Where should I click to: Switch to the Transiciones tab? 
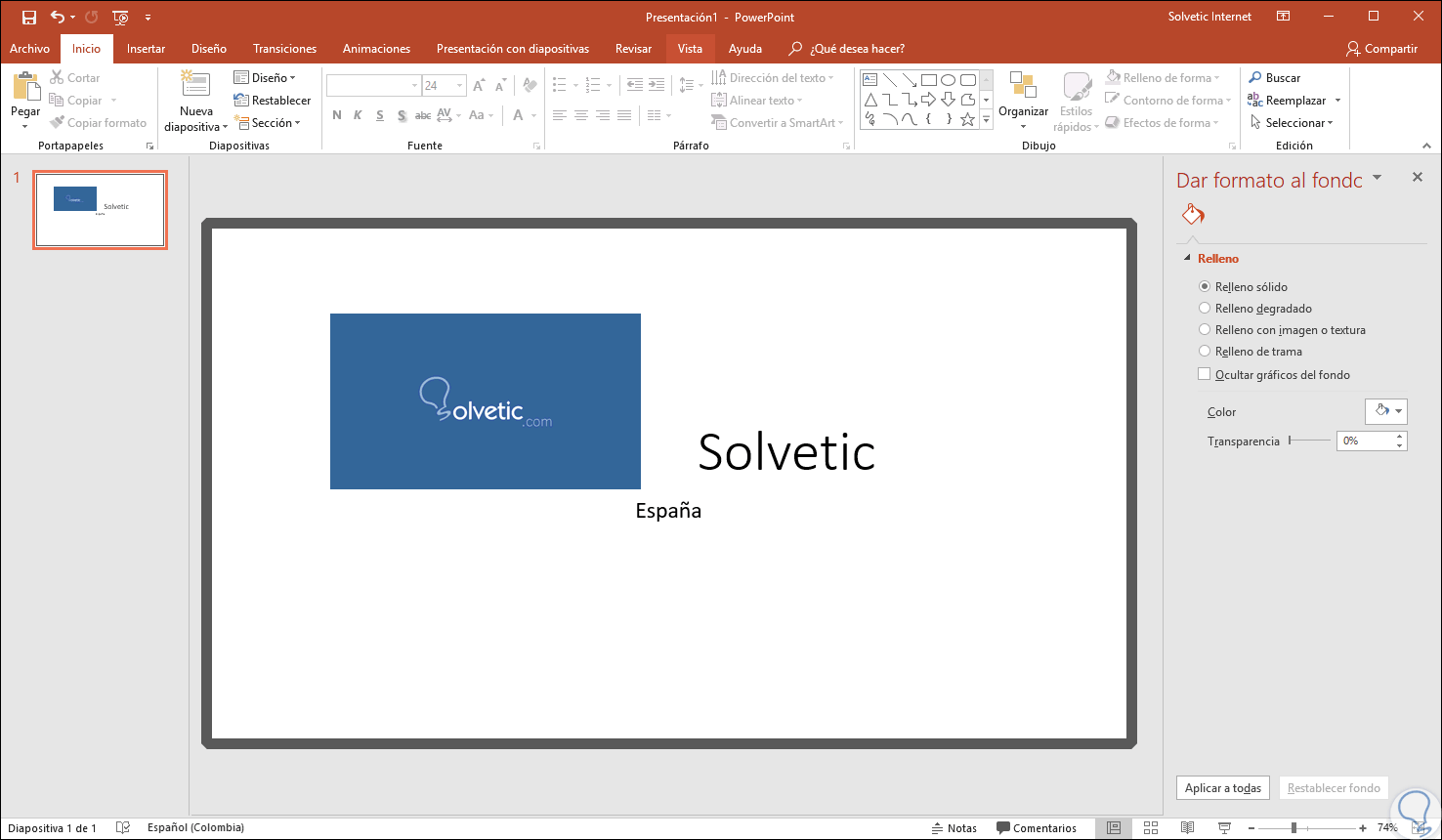284,49
